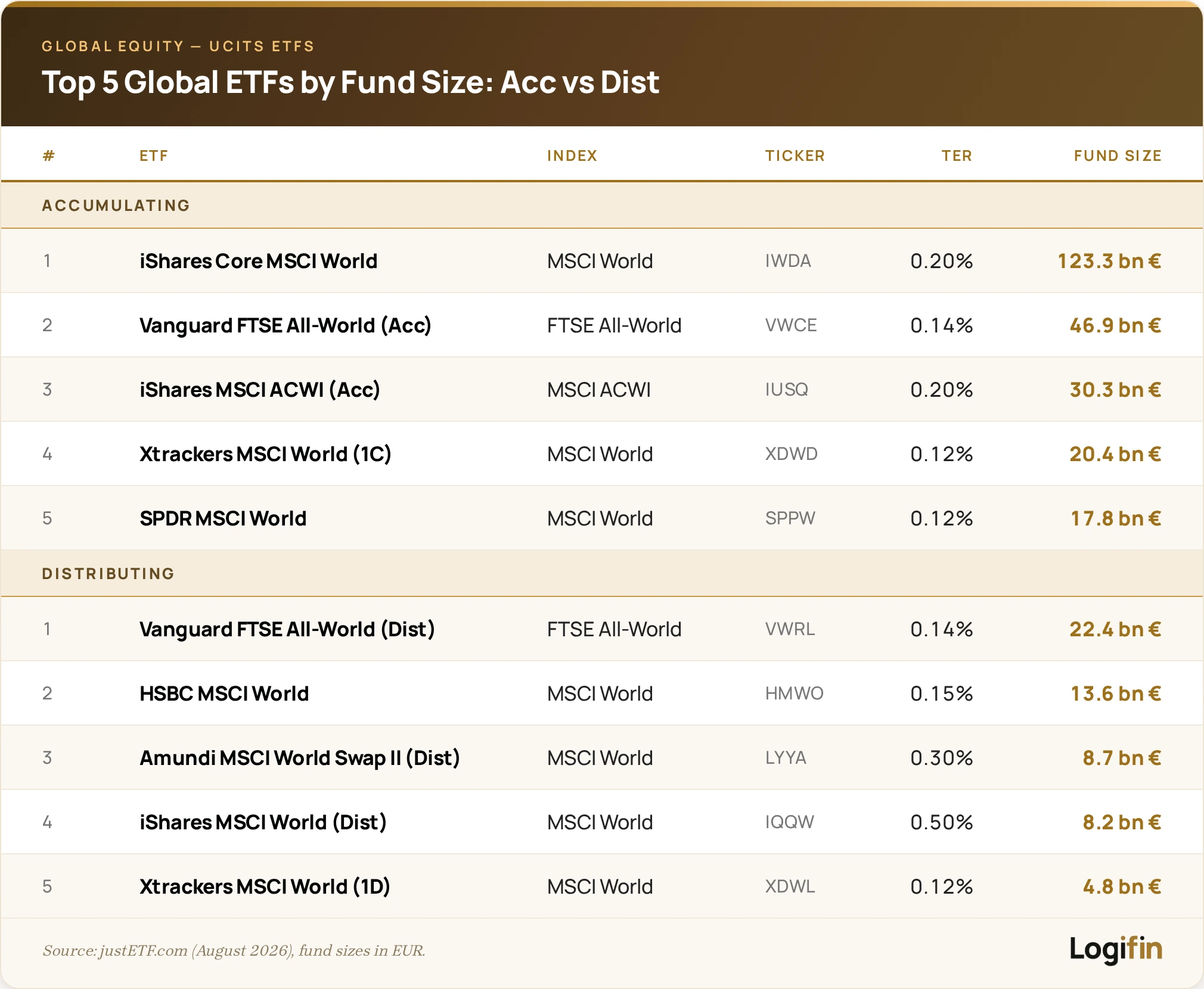Screen dimensions: 1204x989
Task: Select 'Vanguard FTSE All-World (Acc)' name
Action: pos(286,325)
